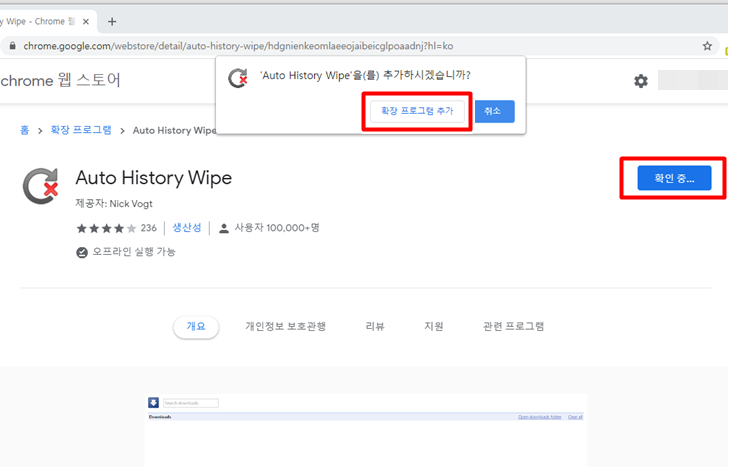
Task: Click the Auto History Wipe extension logo
Action: point(41,186)
